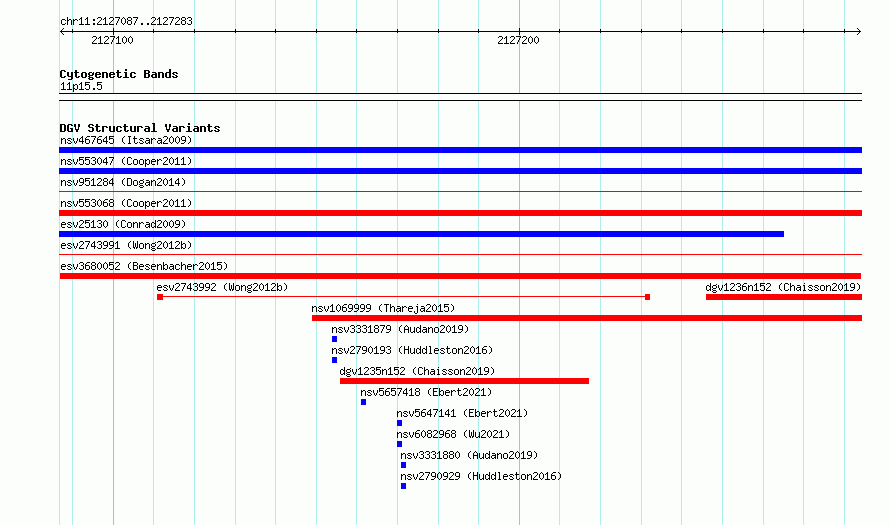Open nsv3331879 (Audano2019) label
The image size is (890, 525).
coord(400,329)
